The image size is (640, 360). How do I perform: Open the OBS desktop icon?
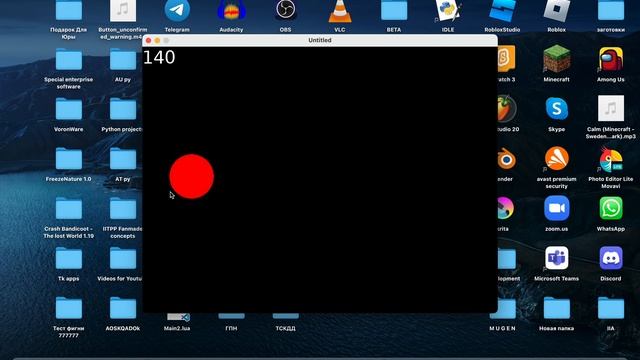click(x=285, y=10)
